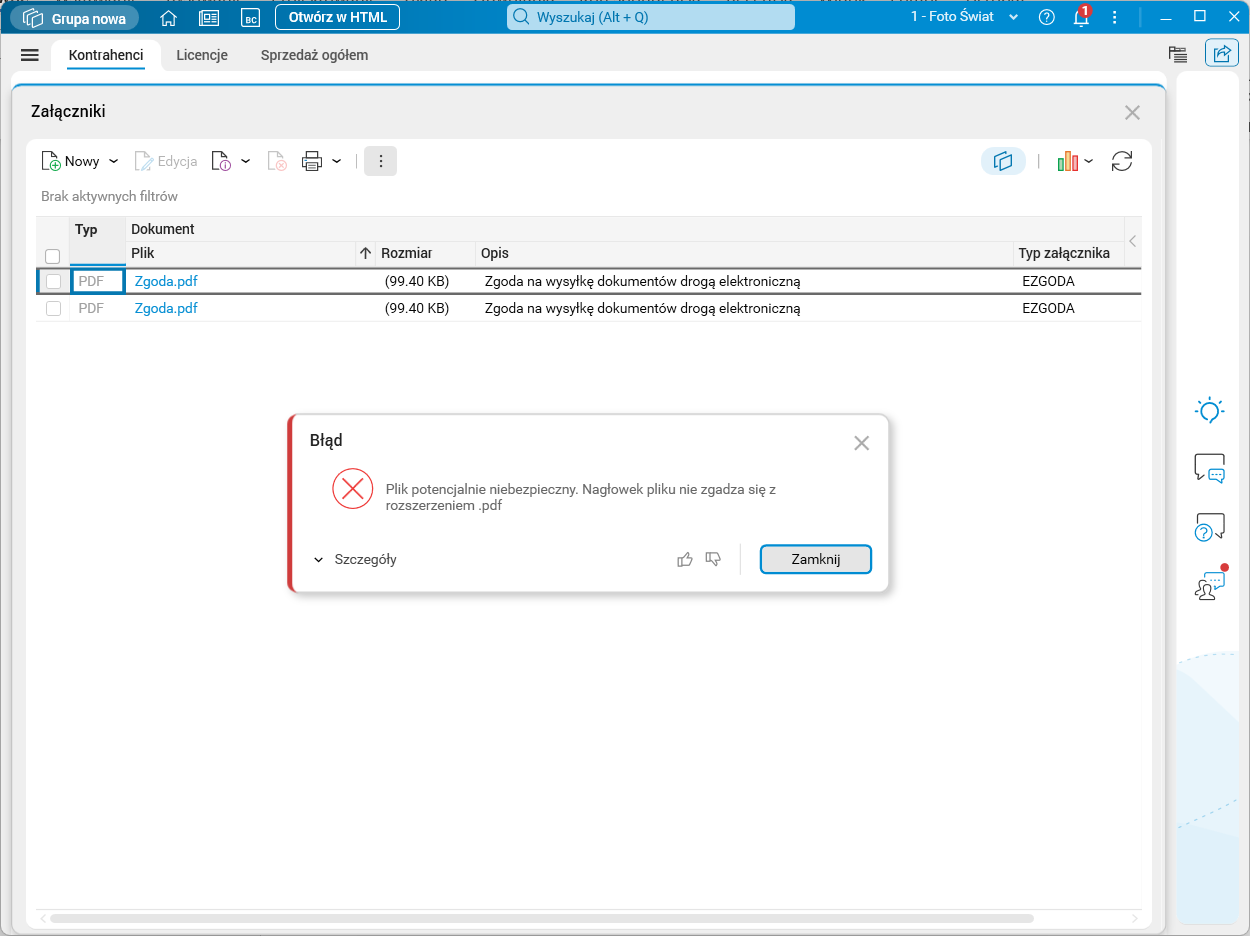1250x936 pixels.
Task: Open the notifications bell
Action: click(1081, 17)
